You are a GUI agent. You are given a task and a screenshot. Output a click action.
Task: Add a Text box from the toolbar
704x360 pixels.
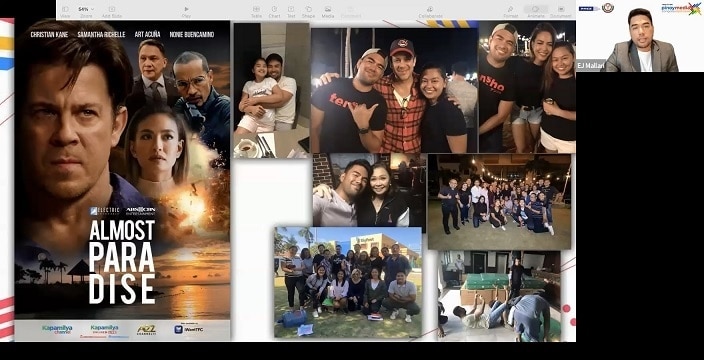coord(291,12)
